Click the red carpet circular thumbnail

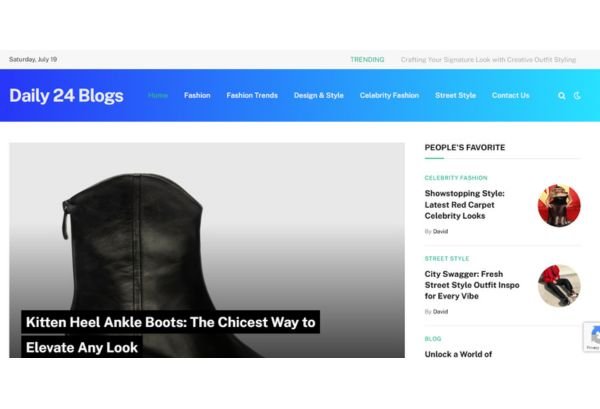click(x=559, y=205)
